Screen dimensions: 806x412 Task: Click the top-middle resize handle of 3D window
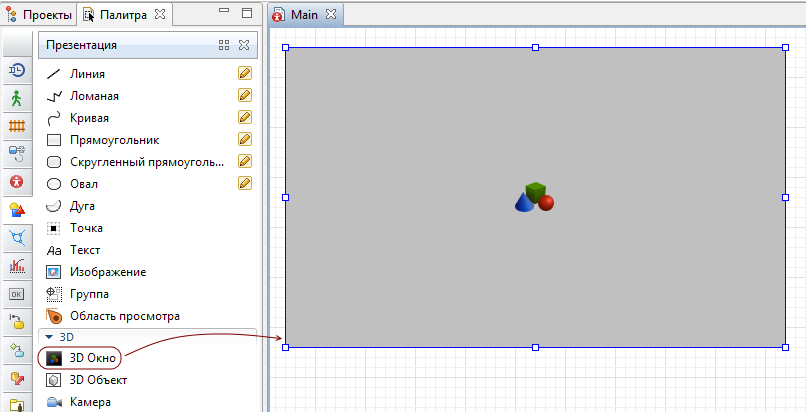click(535, 47)
